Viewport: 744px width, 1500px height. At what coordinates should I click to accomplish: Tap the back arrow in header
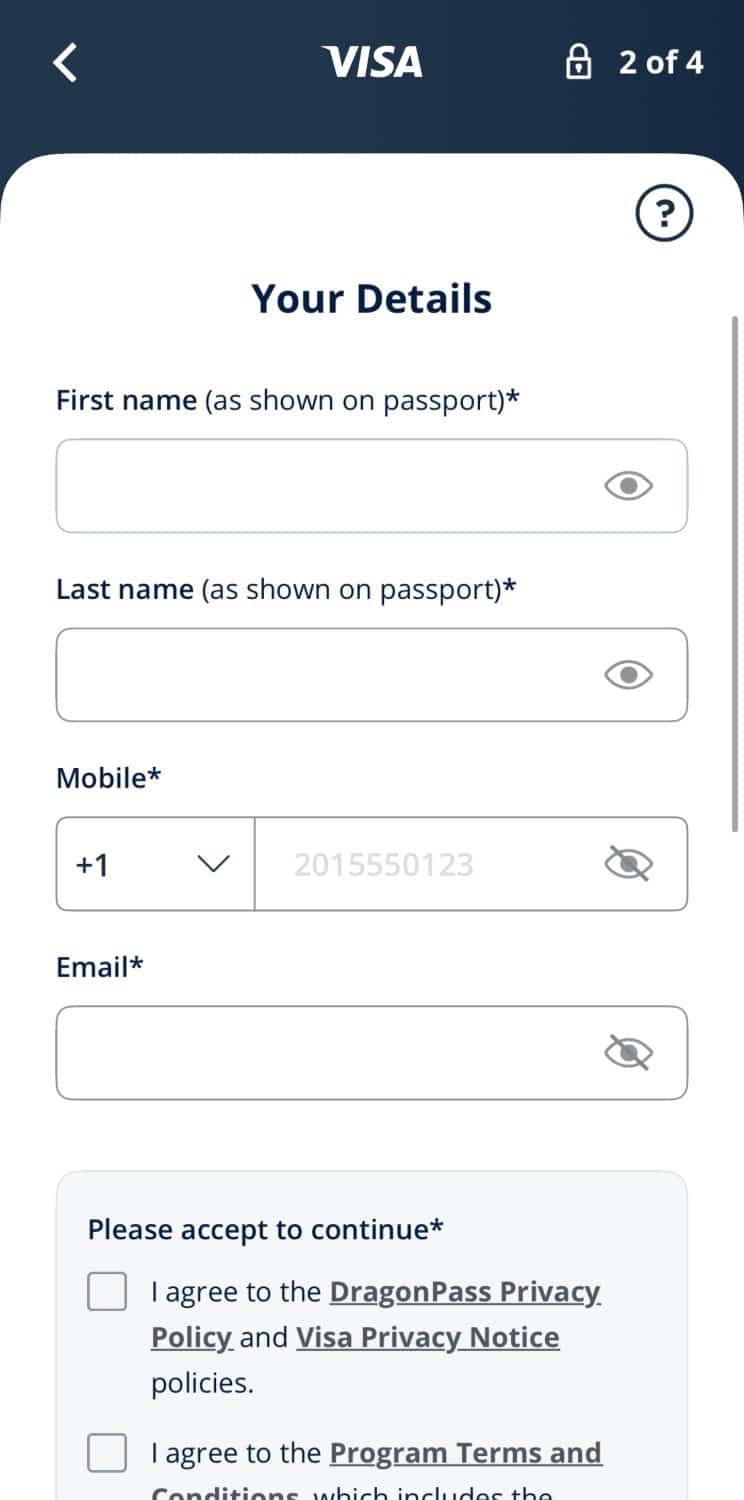tap(65, 62)
